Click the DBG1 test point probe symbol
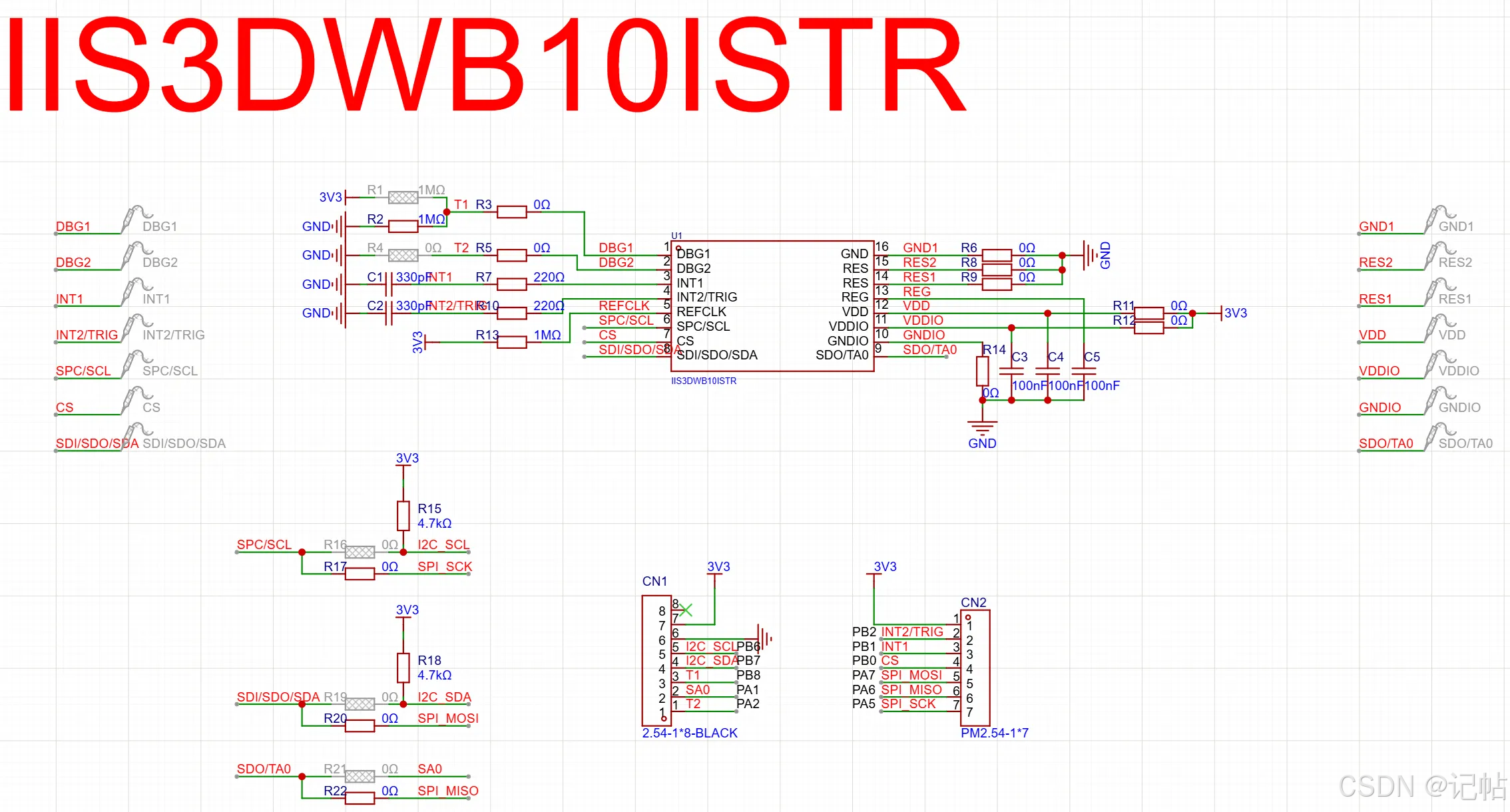 [x=136, y=218]
